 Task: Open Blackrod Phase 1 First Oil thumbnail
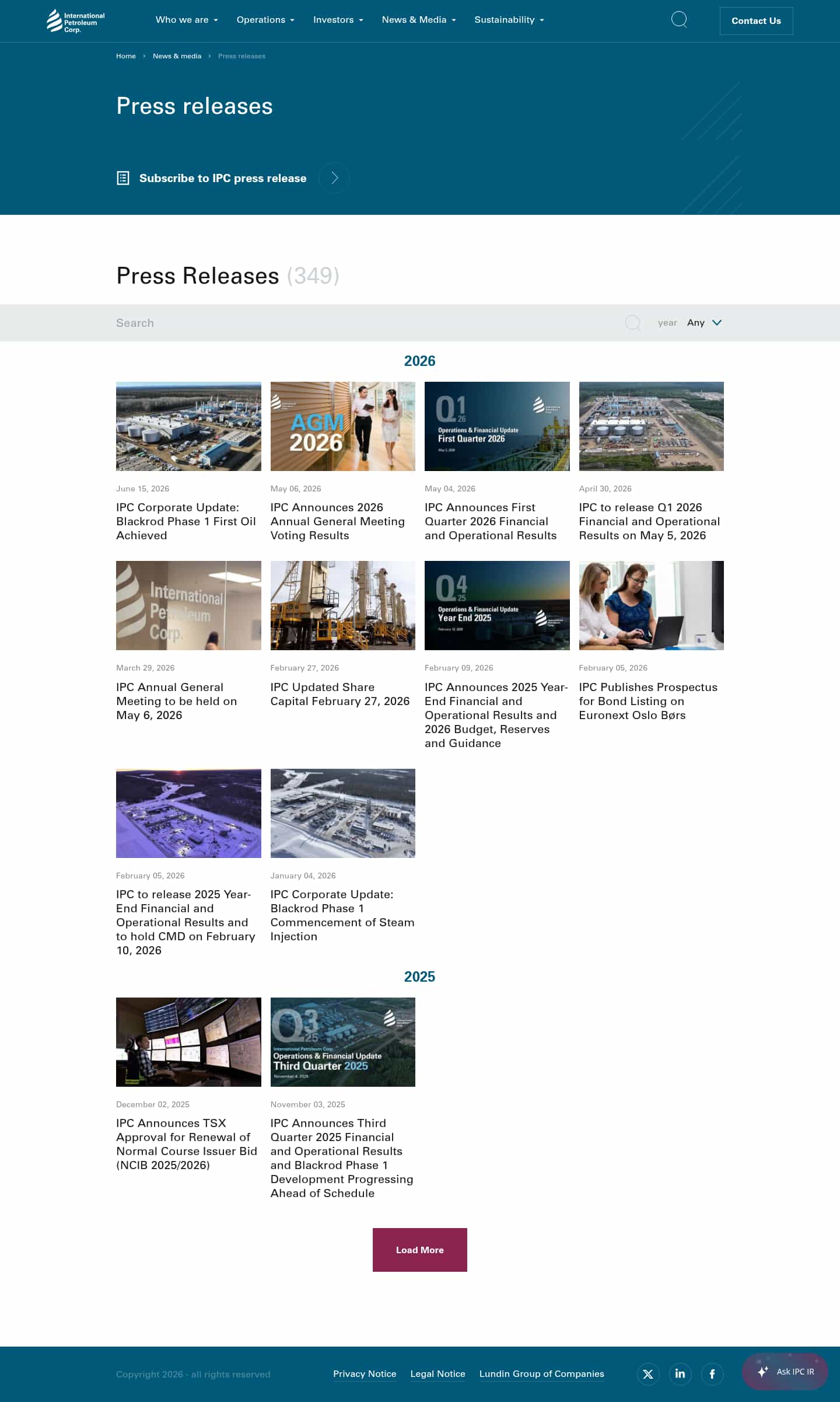tap(188, 426)
